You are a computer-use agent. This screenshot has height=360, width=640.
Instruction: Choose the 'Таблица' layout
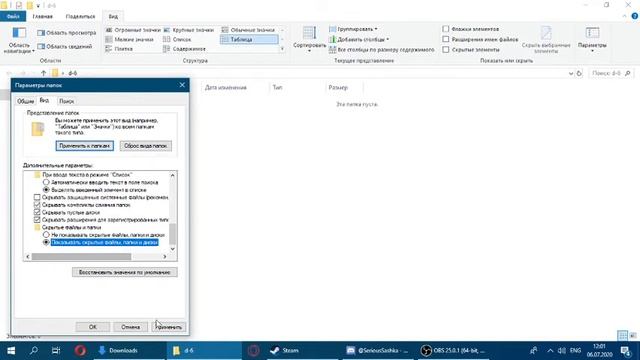tap(249, 39)
